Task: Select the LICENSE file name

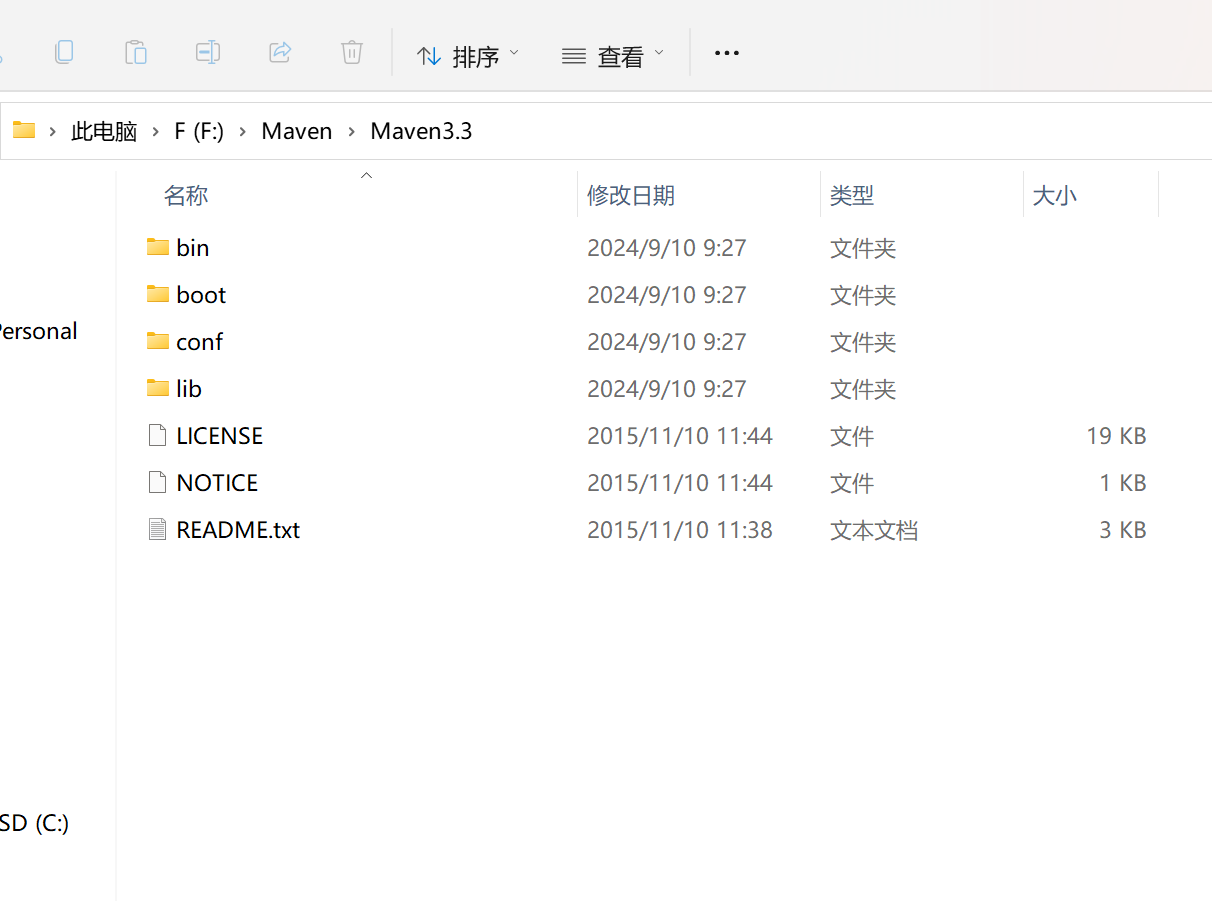Action: (220, 436)
